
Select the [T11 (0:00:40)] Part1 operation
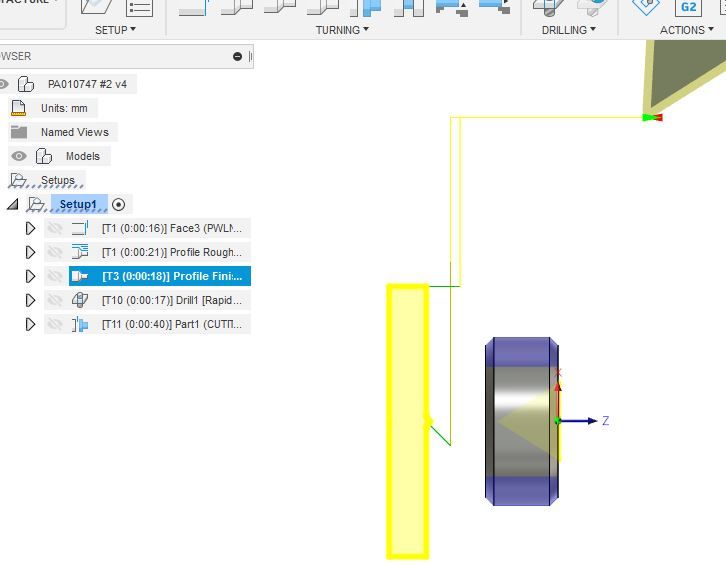pyautogui.click(x=172, y=325)
